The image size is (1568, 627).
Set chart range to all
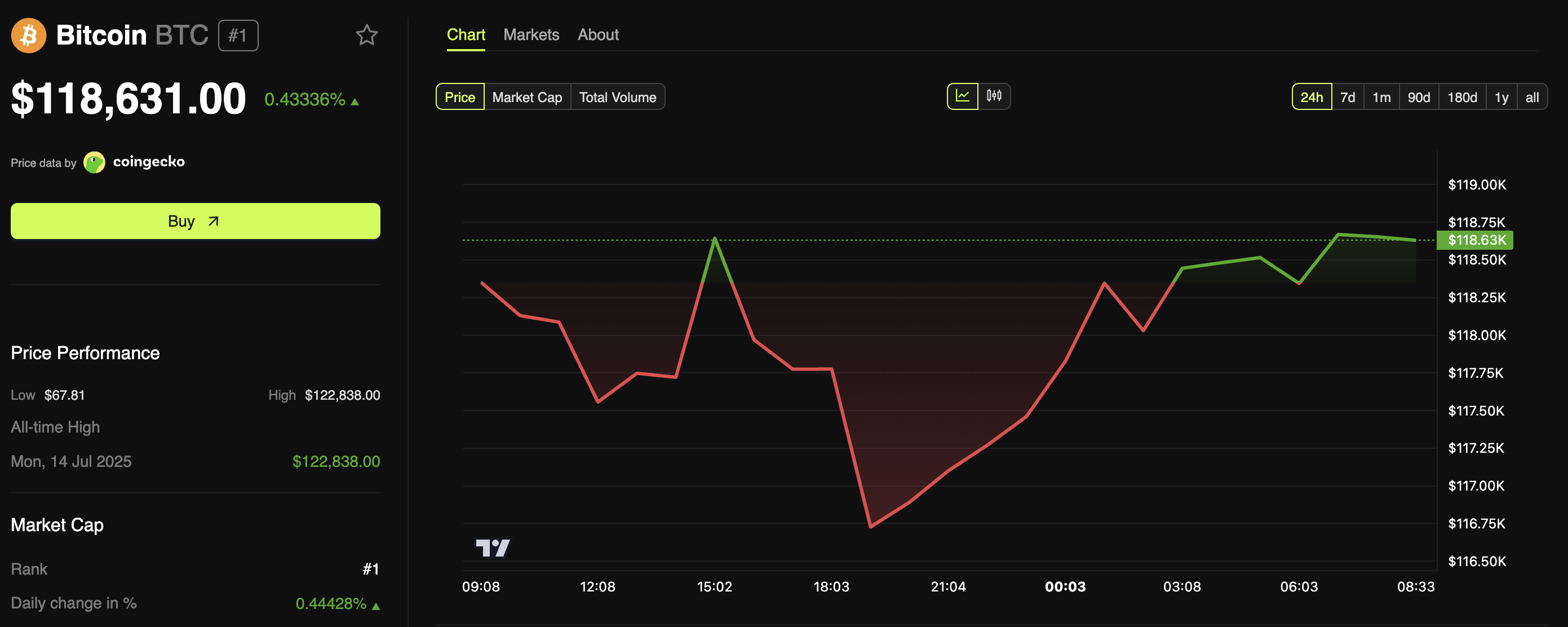(1531, 98)
